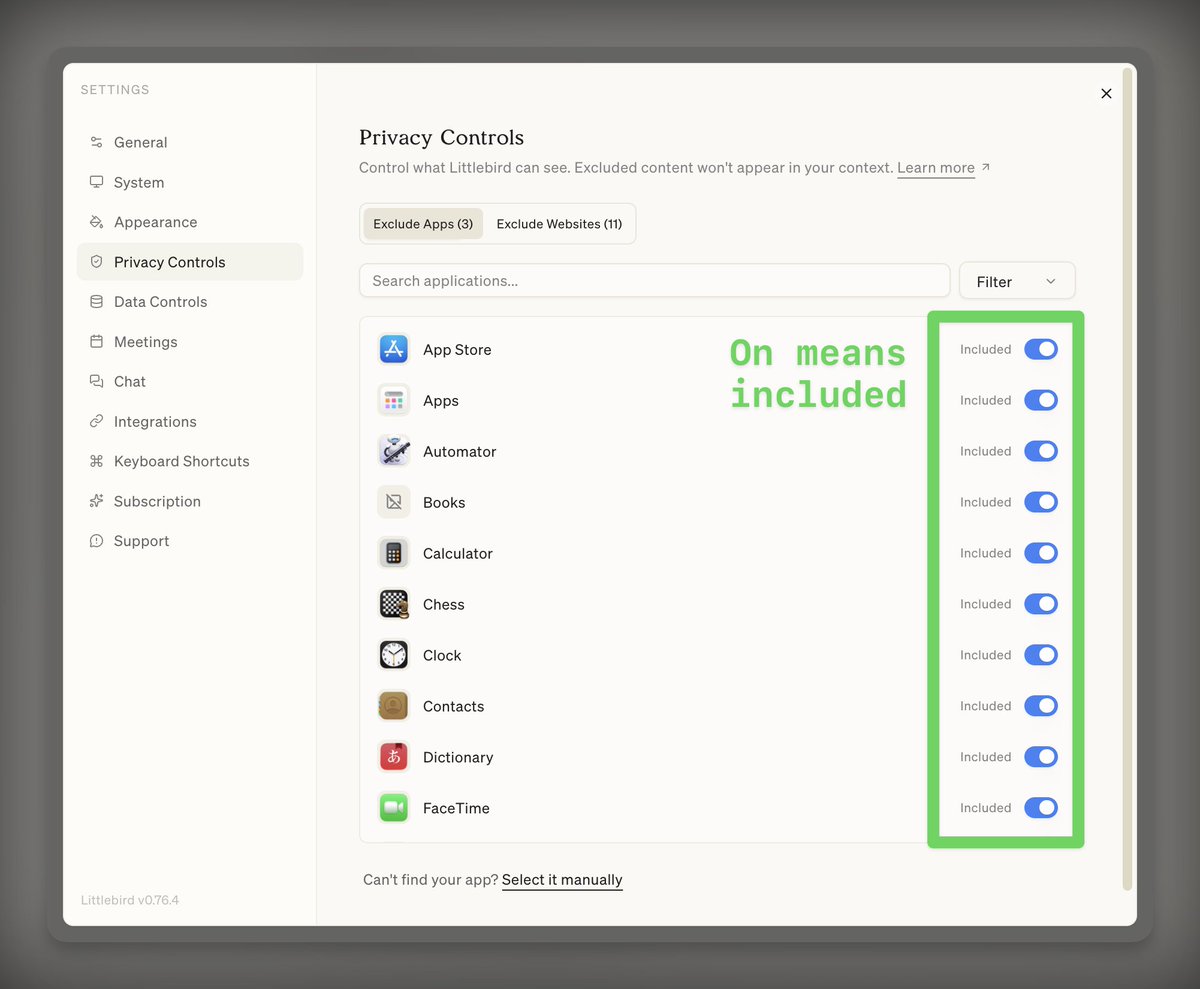The image size is (1200, 989).
Task: Click the Meetings calendar icon
Action: pos(96,342)
